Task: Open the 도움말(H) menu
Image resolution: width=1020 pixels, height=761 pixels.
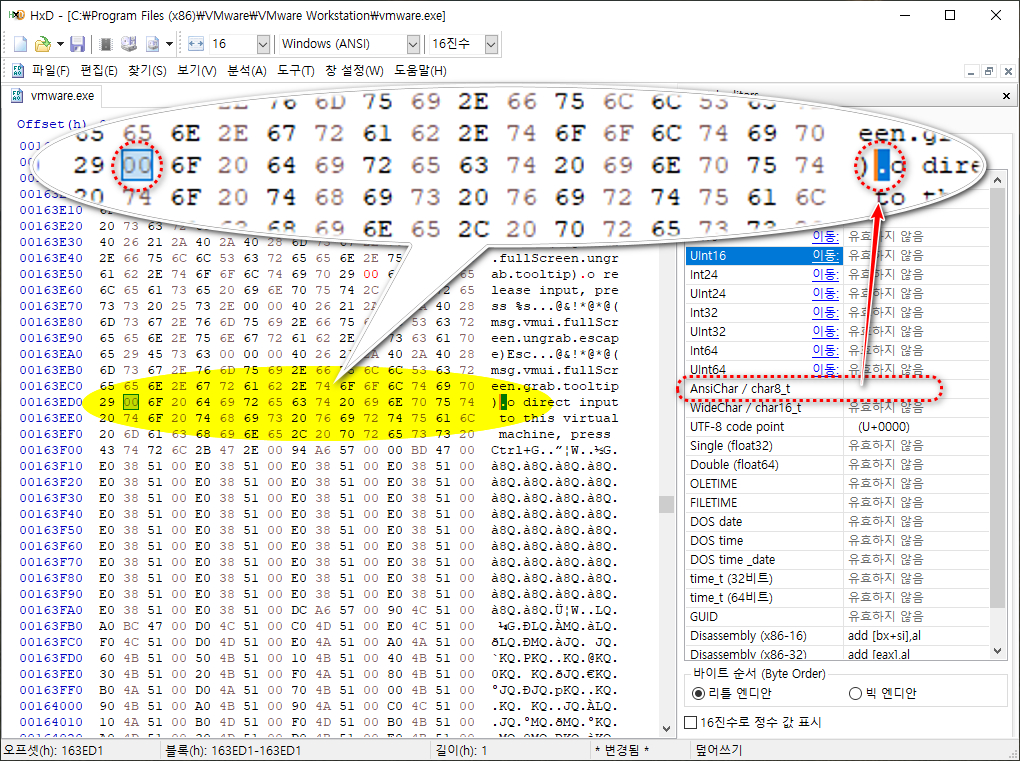Action: click(420, 70)
